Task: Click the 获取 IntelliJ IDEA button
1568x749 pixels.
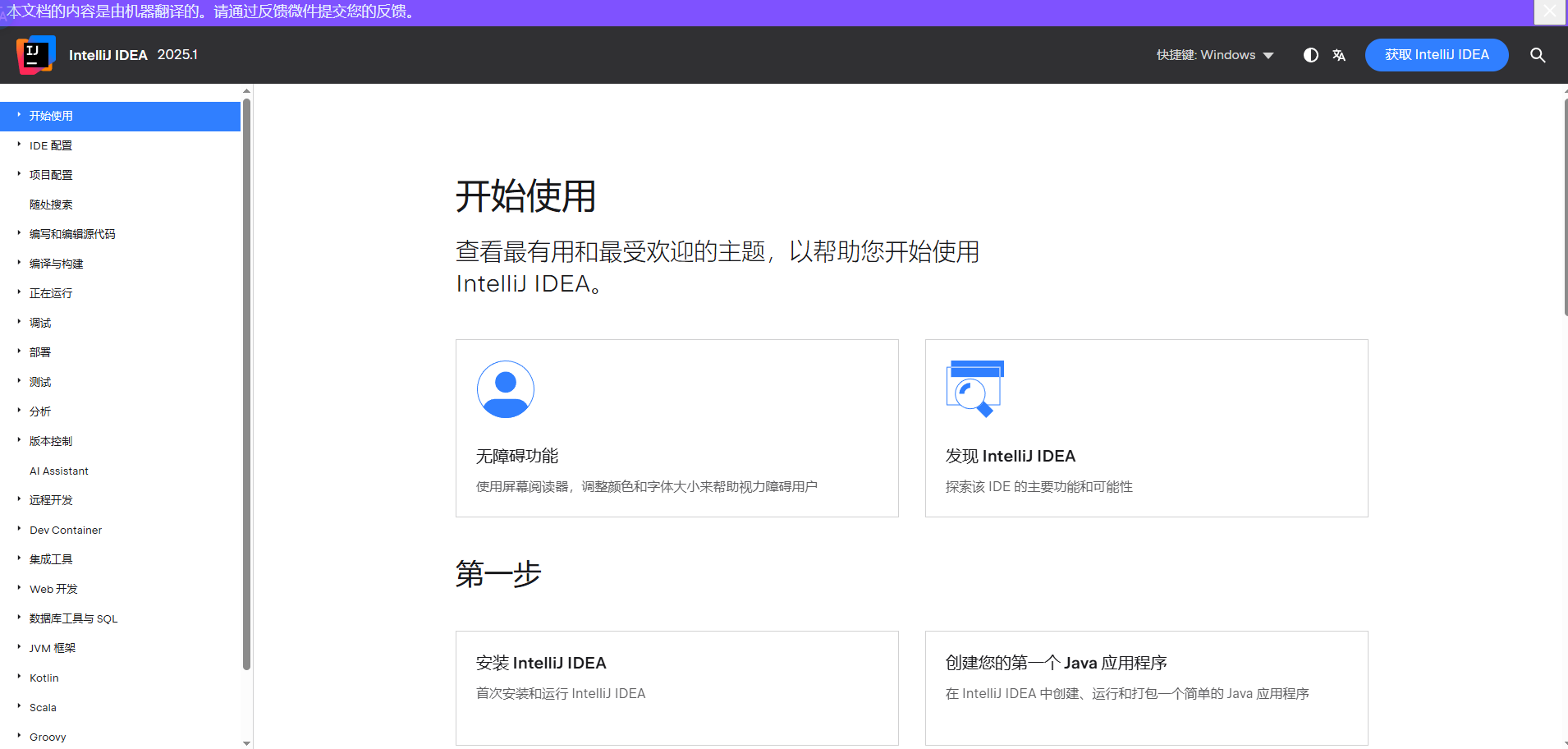Action: click(x=1436, y=55)
